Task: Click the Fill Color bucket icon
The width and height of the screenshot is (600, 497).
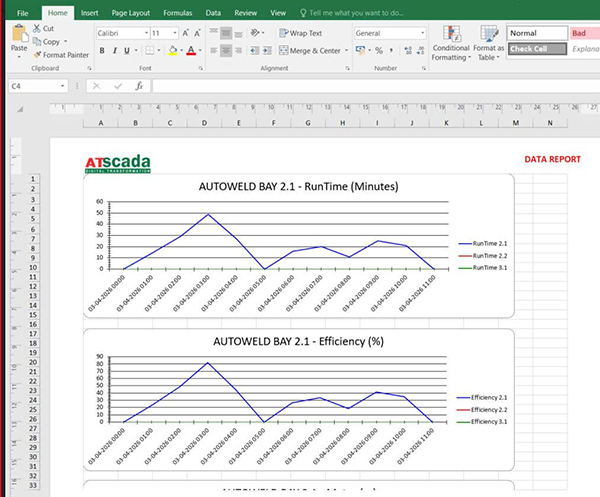Action: click(172, 50)
